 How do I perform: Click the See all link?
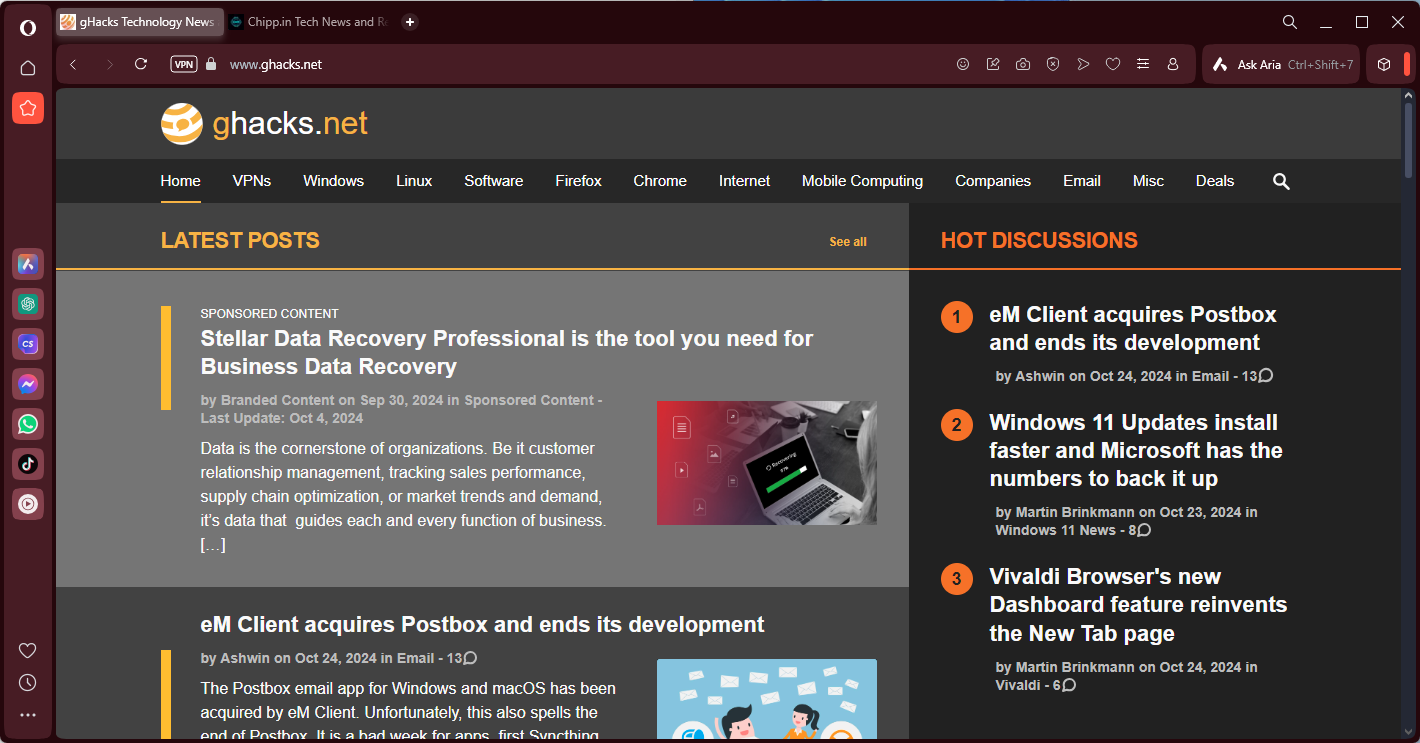point(848,242)
